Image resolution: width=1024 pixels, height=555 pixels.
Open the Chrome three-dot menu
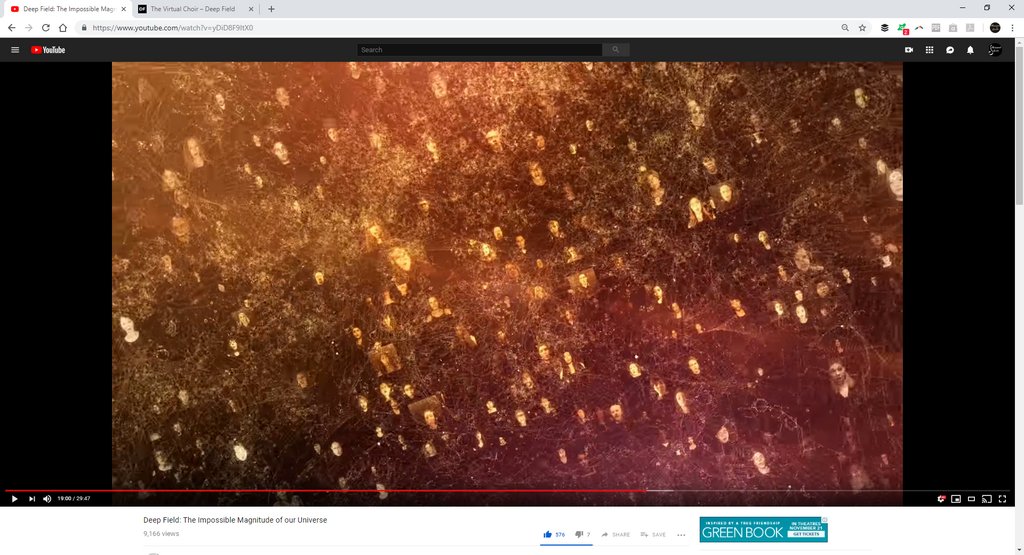(x=1013, y=27)
